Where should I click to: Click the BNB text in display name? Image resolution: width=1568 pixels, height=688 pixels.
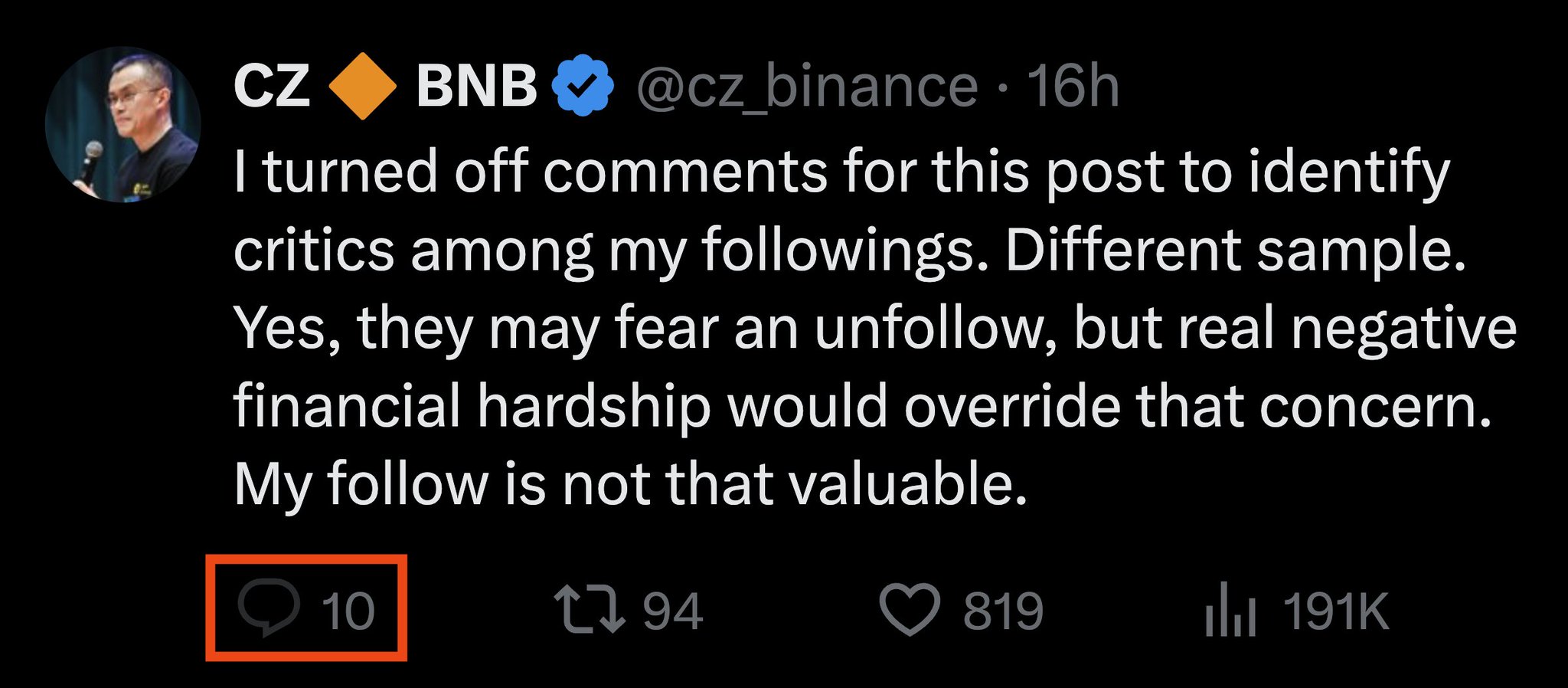click(476, 86)
